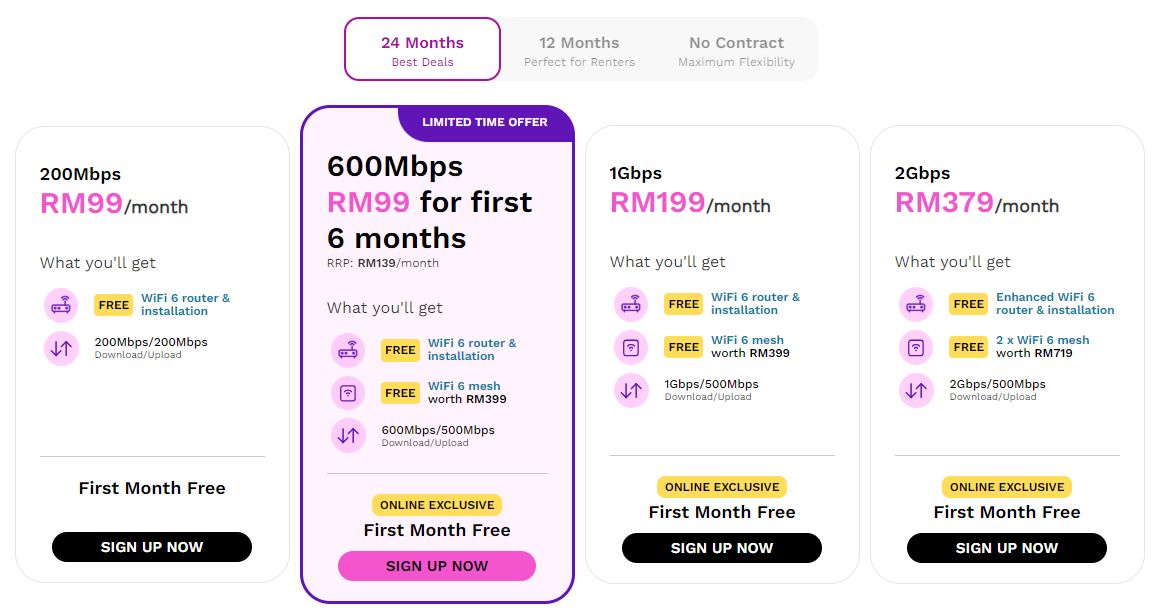Click the download/upload speed icon on 200Mbps card
This screenshot has height=611, width=1164.
pyautogui.click(x=61, y=349)
